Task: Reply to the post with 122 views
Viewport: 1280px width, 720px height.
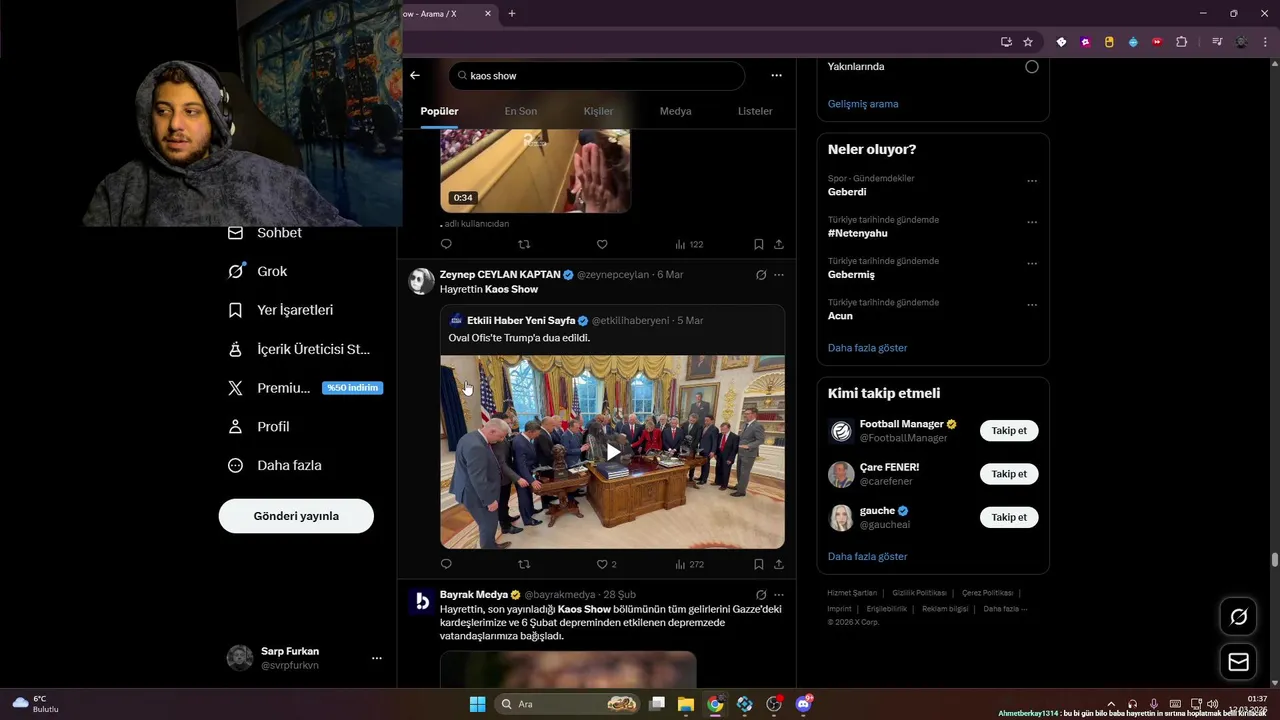Action: tap(446, 244)
